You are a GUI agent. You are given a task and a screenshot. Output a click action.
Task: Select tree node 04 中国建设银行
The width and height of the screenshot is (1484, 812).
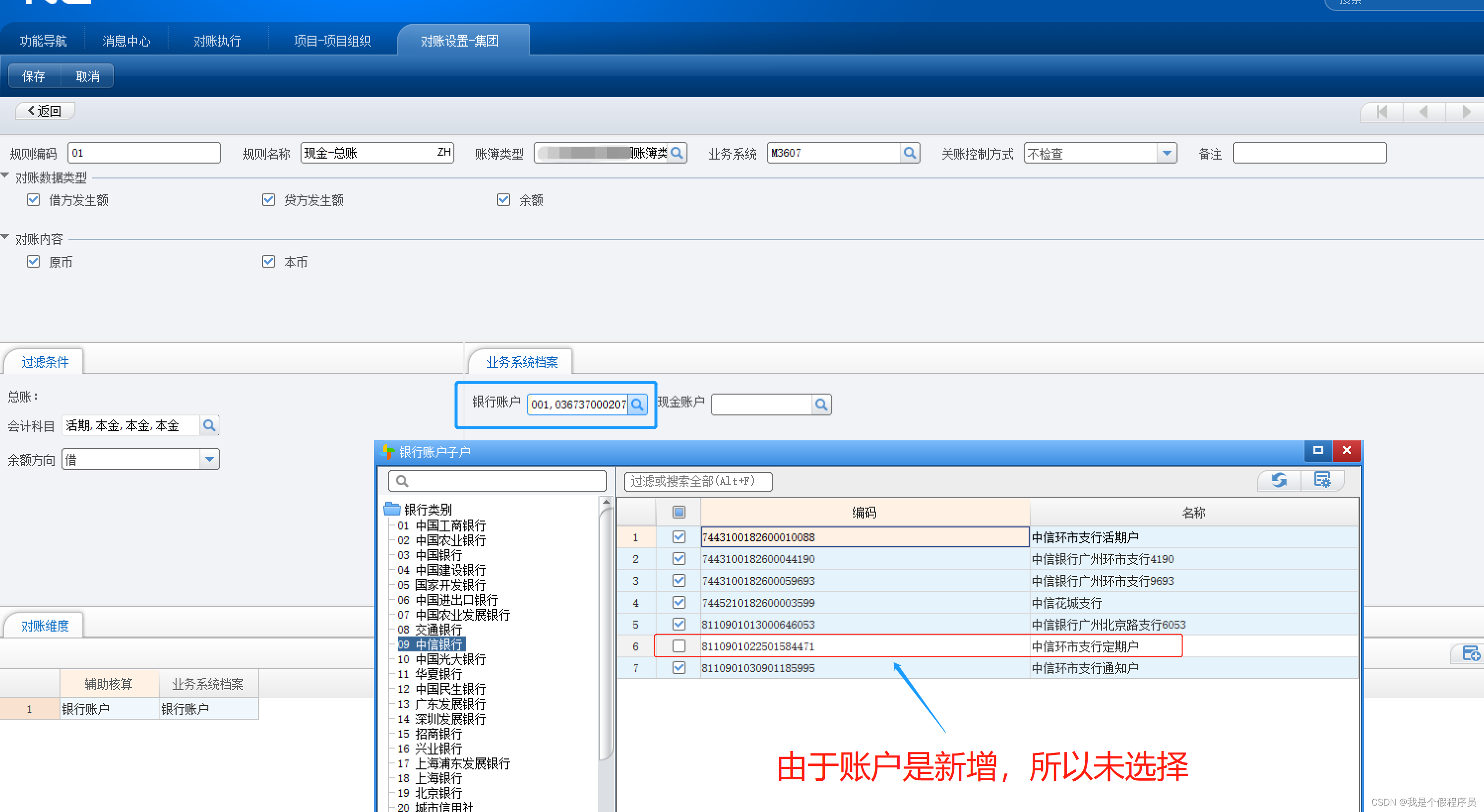(x=442, y=570)
